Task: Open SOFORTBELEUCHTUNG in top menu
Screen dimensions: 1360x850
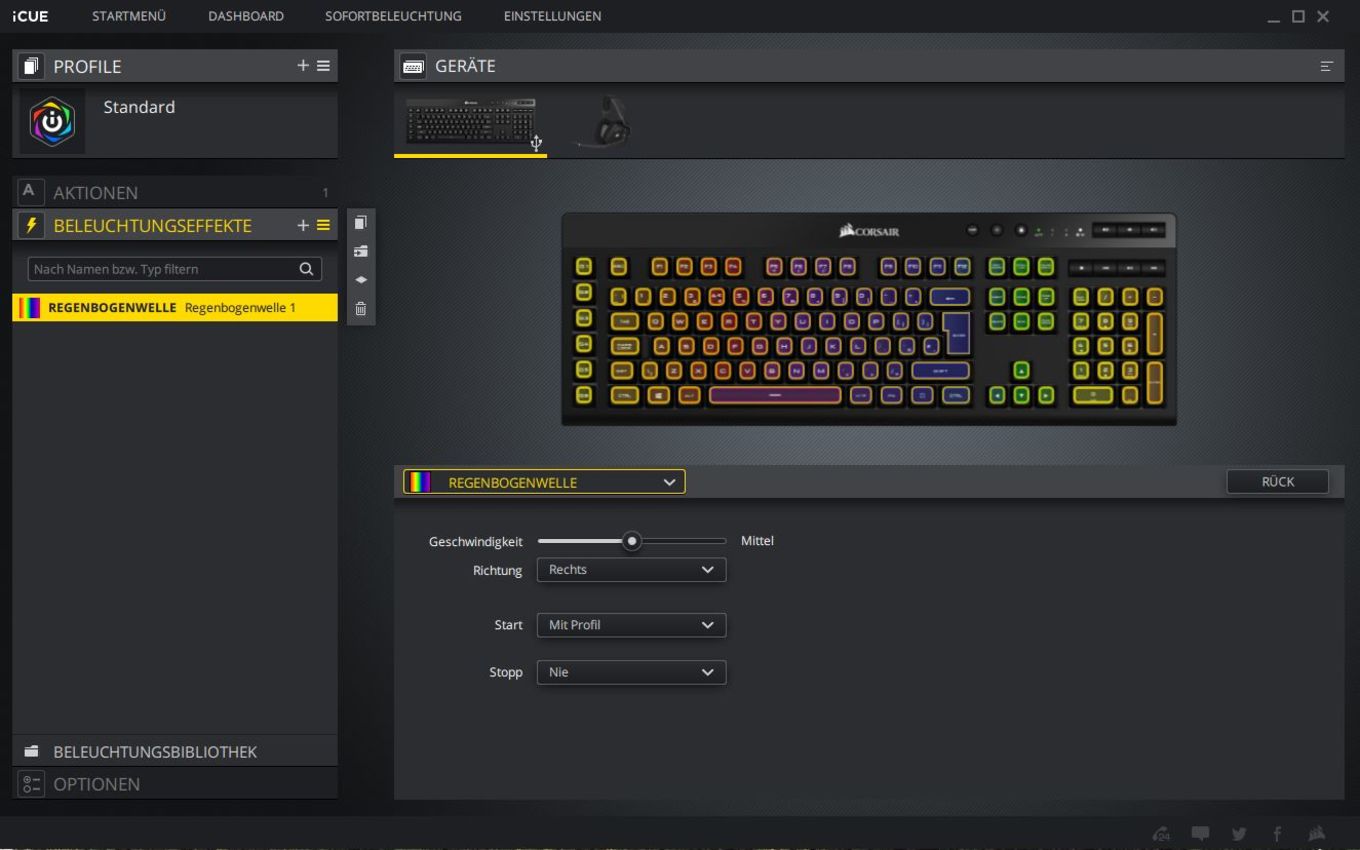Action: pyautogui.click(x=393, y=16)
